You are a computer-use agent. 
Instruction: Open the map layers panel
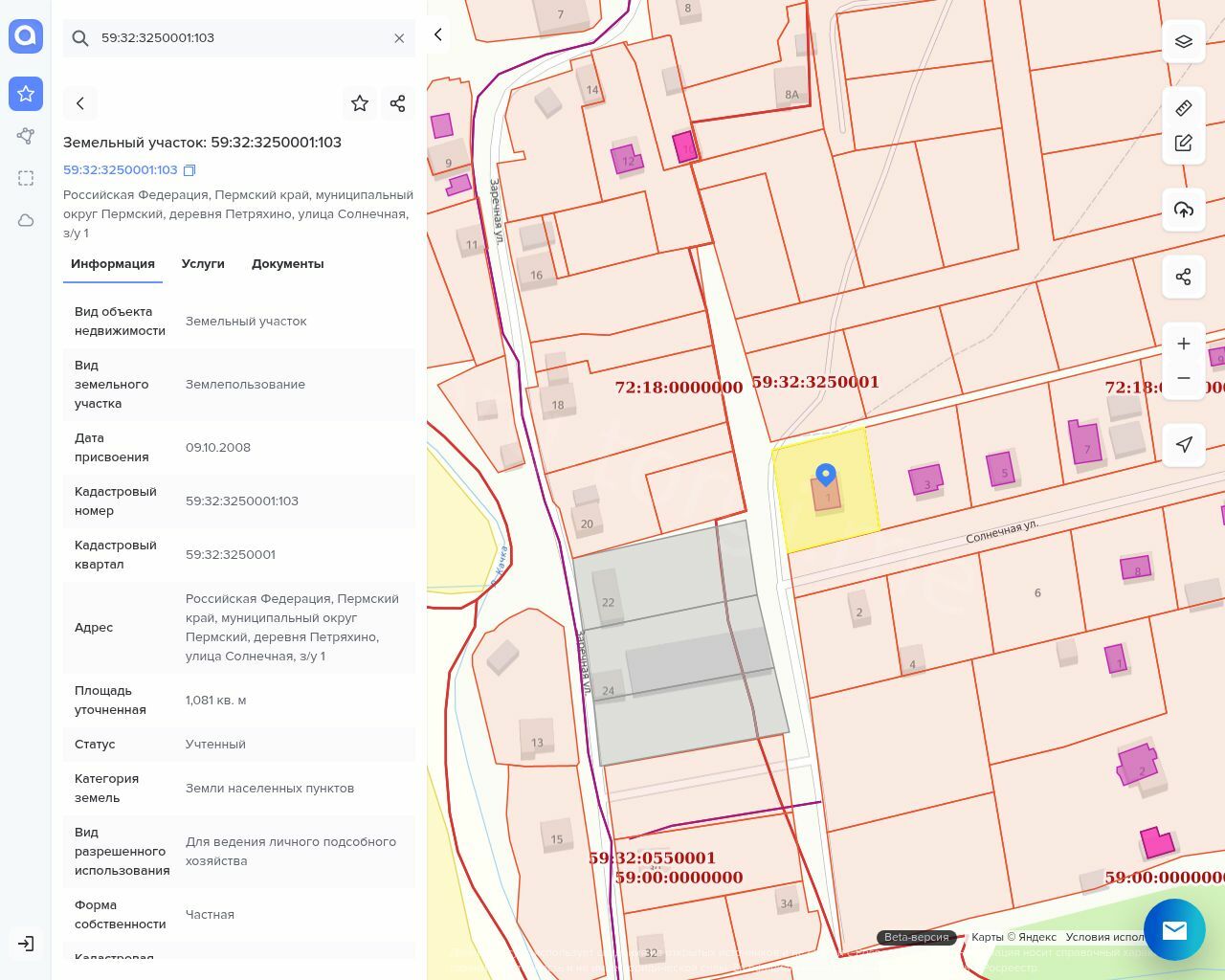1184,42
